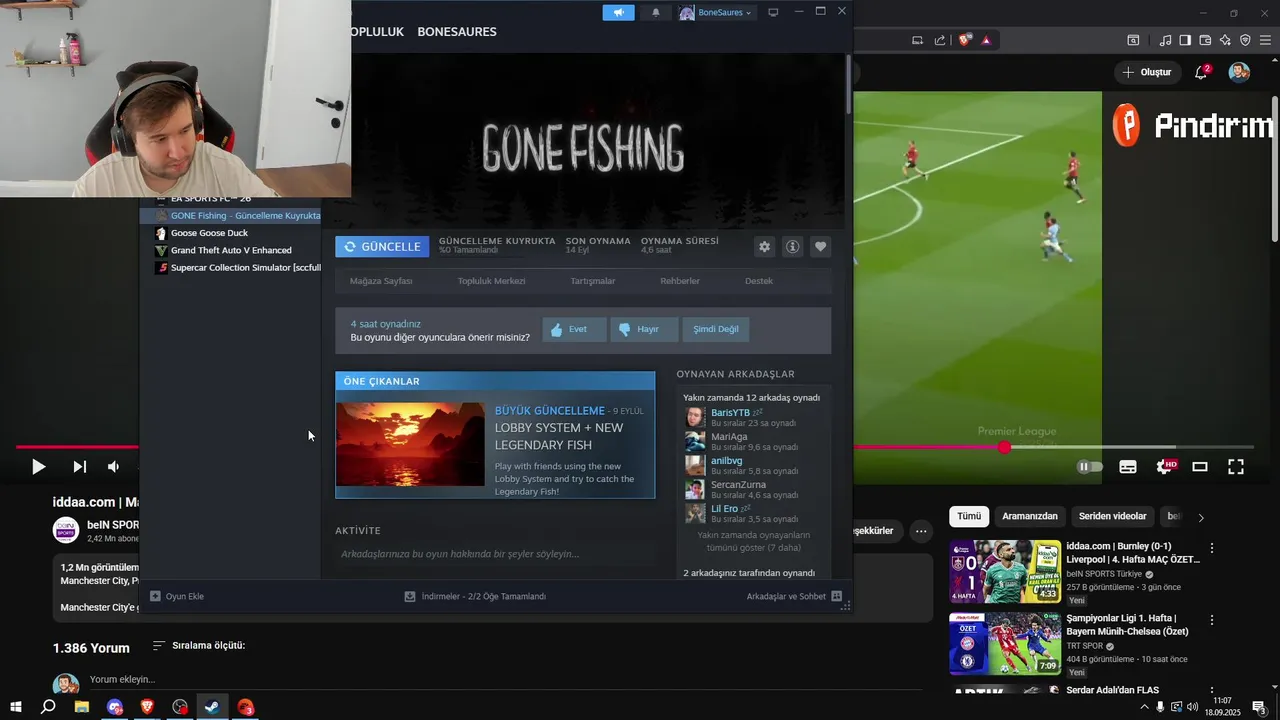Open the Tartışmalar tab
Image resolution: width=1280 pixels, height=720 pixels.
pyautogui.click(x=593, y=281)
